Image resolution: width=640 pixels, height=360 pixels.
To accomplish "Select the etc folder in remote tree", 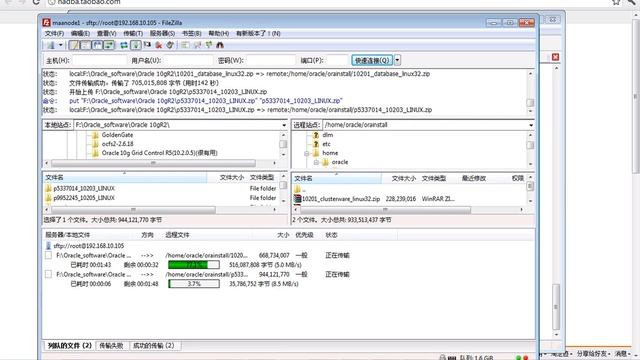I will click(x=326, y=144).
